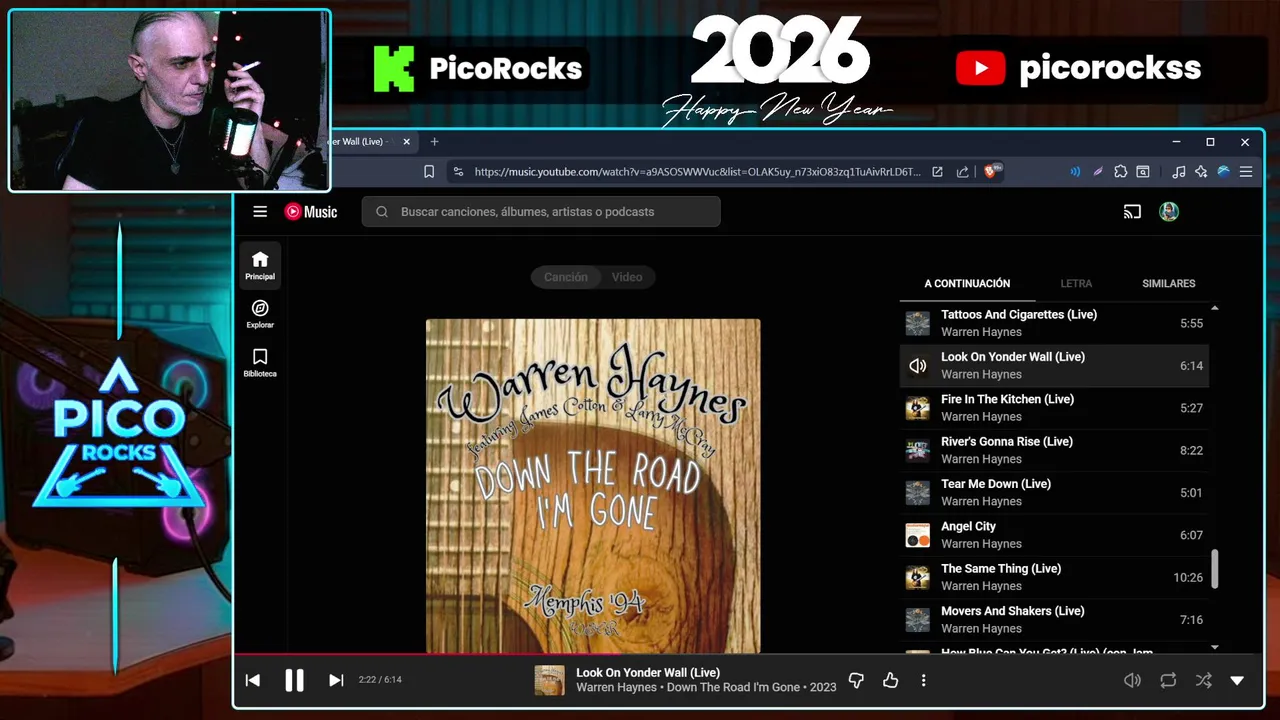Open the extensions puzzle icon

click(x=1121, y=172)
